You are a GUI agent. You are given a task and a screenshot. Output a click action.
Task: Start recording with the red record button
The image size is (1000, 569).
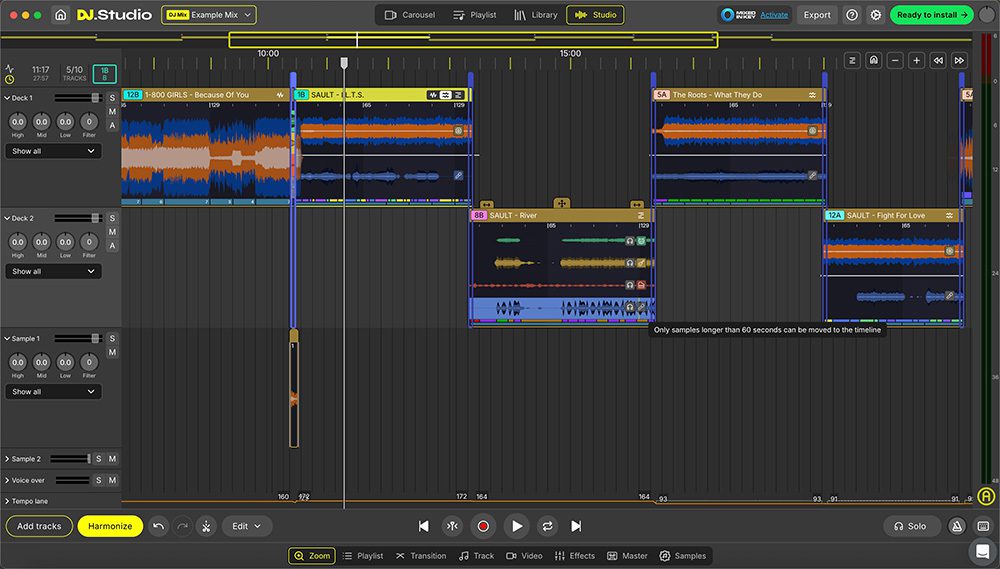483,526
